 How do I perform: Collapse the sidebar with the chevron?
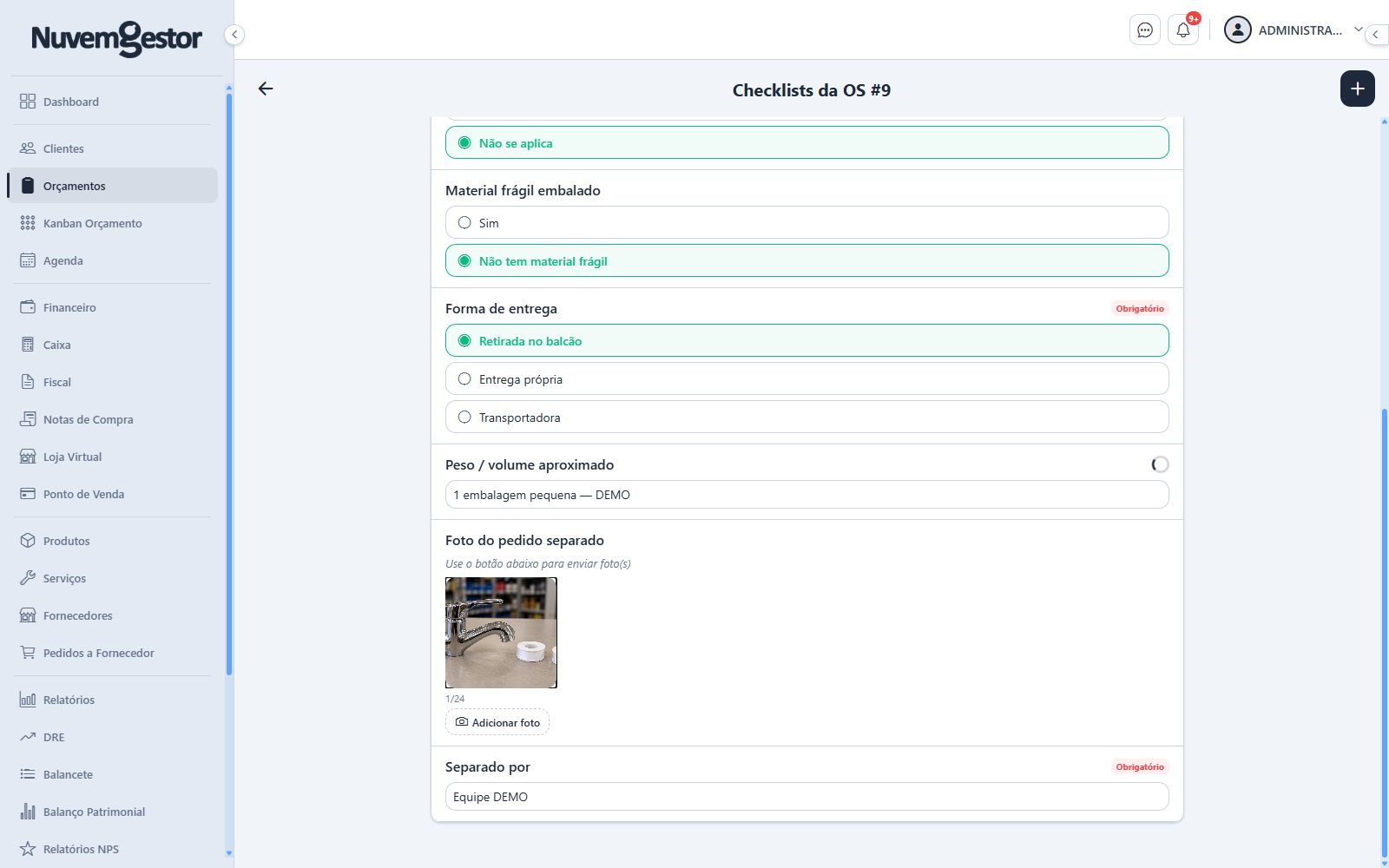[x=234, y=35]
